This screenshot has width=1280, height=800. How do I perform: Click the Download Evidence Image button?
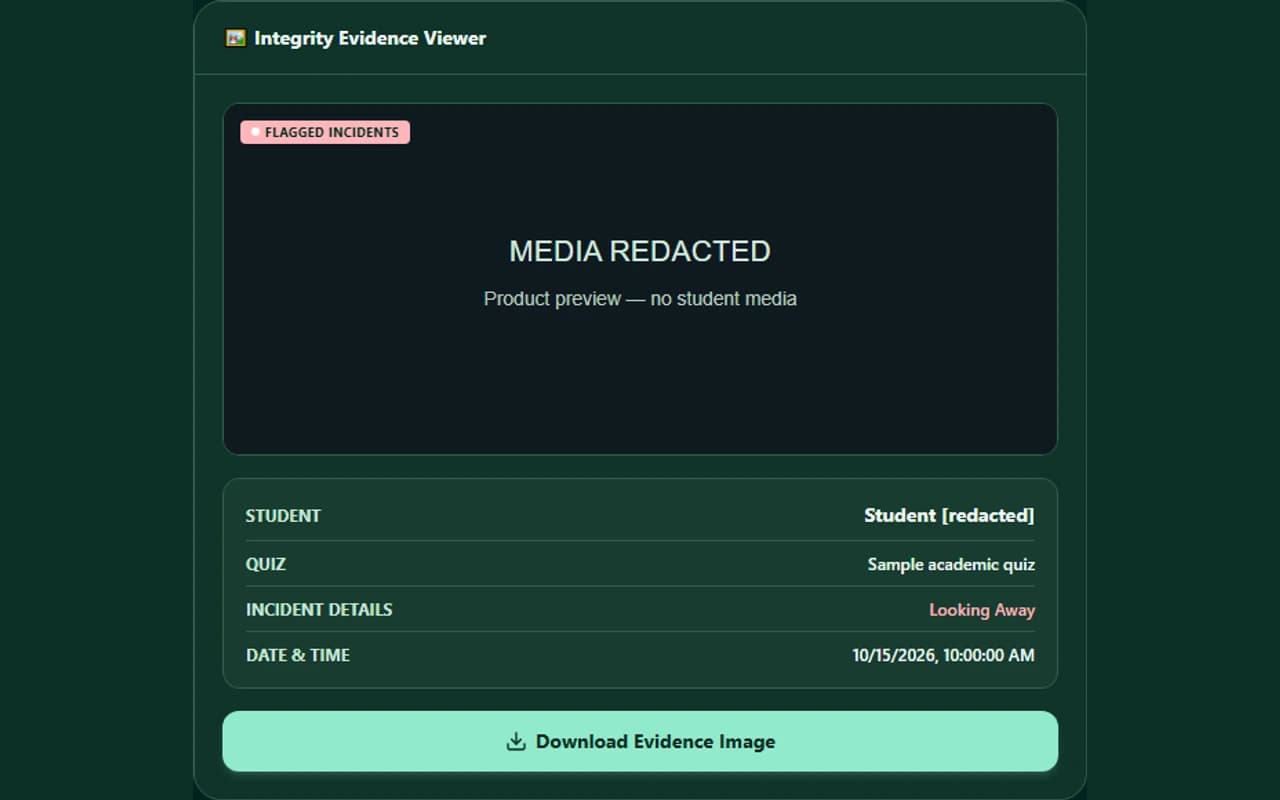[x=640, y=741]
